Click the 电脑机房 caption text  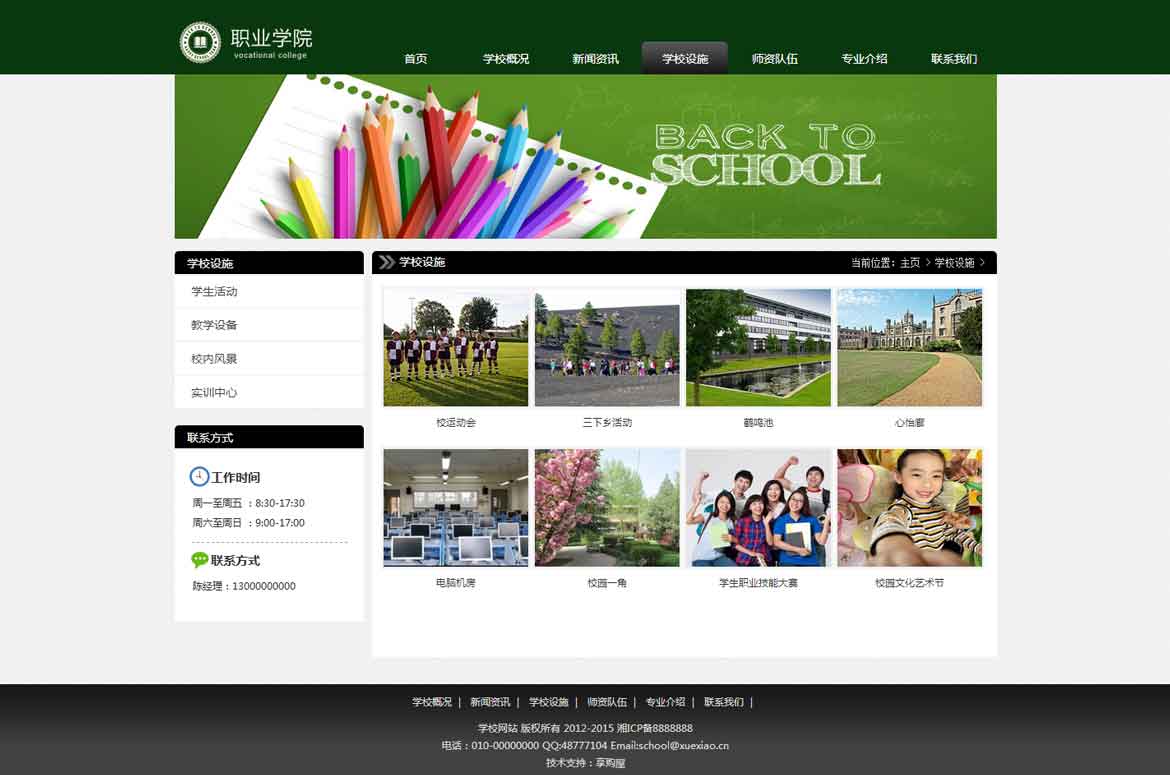(x=456, y=583)
